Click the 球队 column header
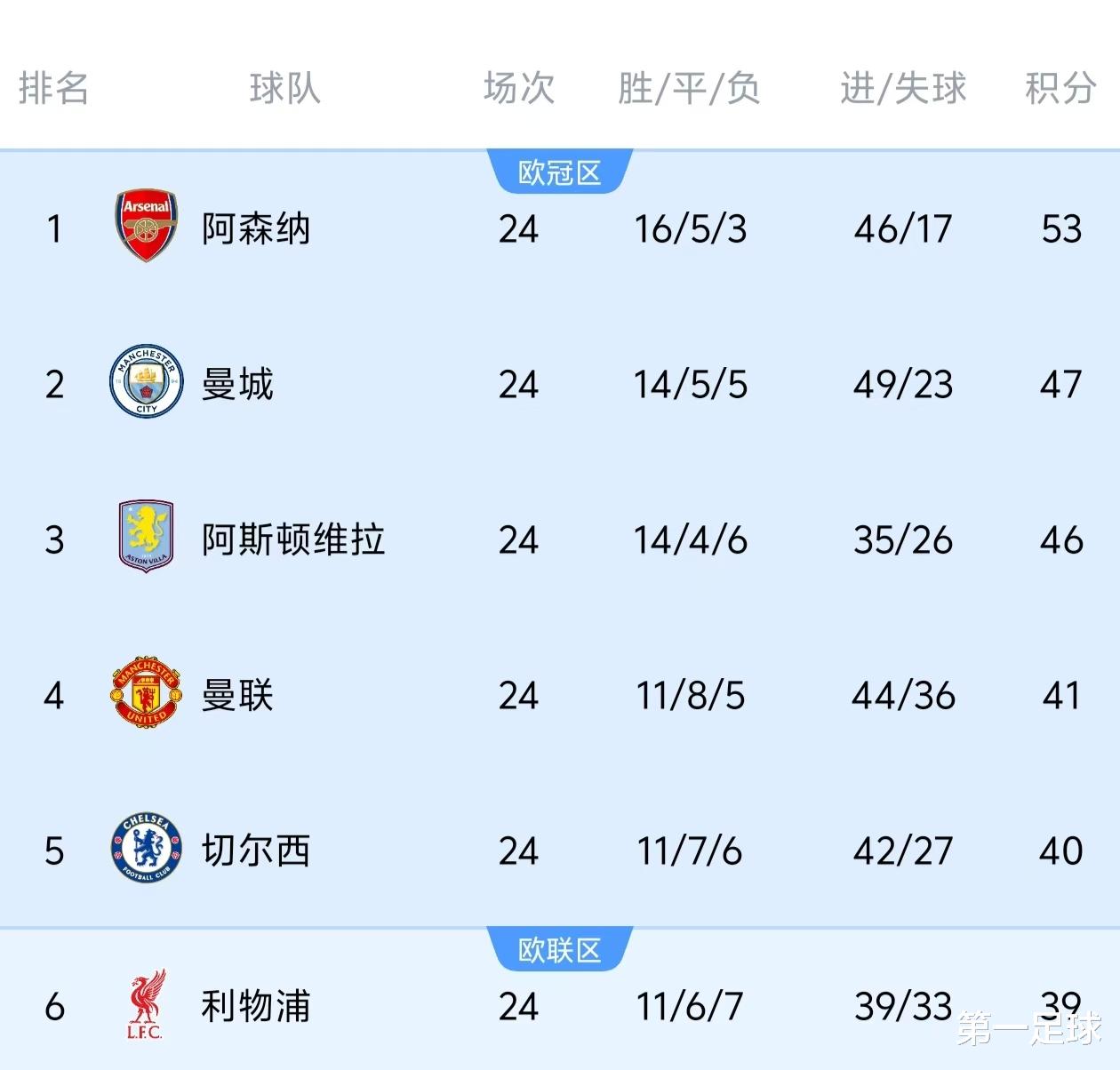The width and height of the screenshot is (1120, 1070). 284,89
